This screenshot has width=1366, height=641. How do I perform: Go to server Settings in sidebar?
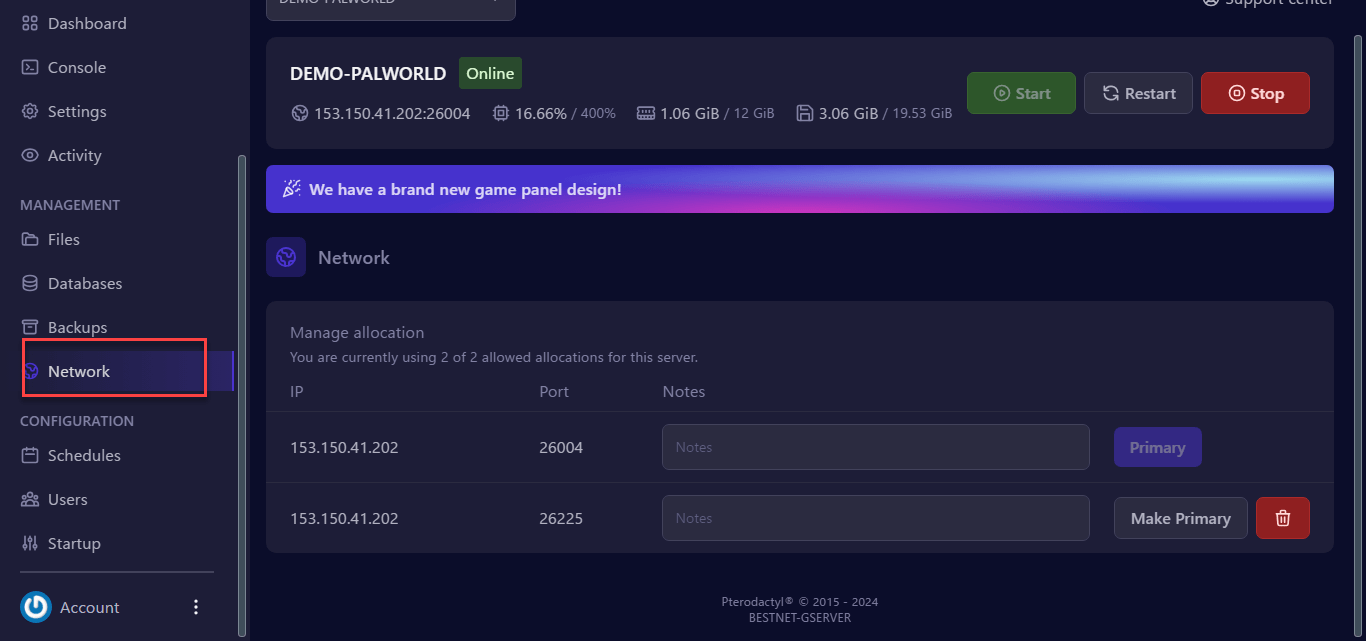pos(77,111)
